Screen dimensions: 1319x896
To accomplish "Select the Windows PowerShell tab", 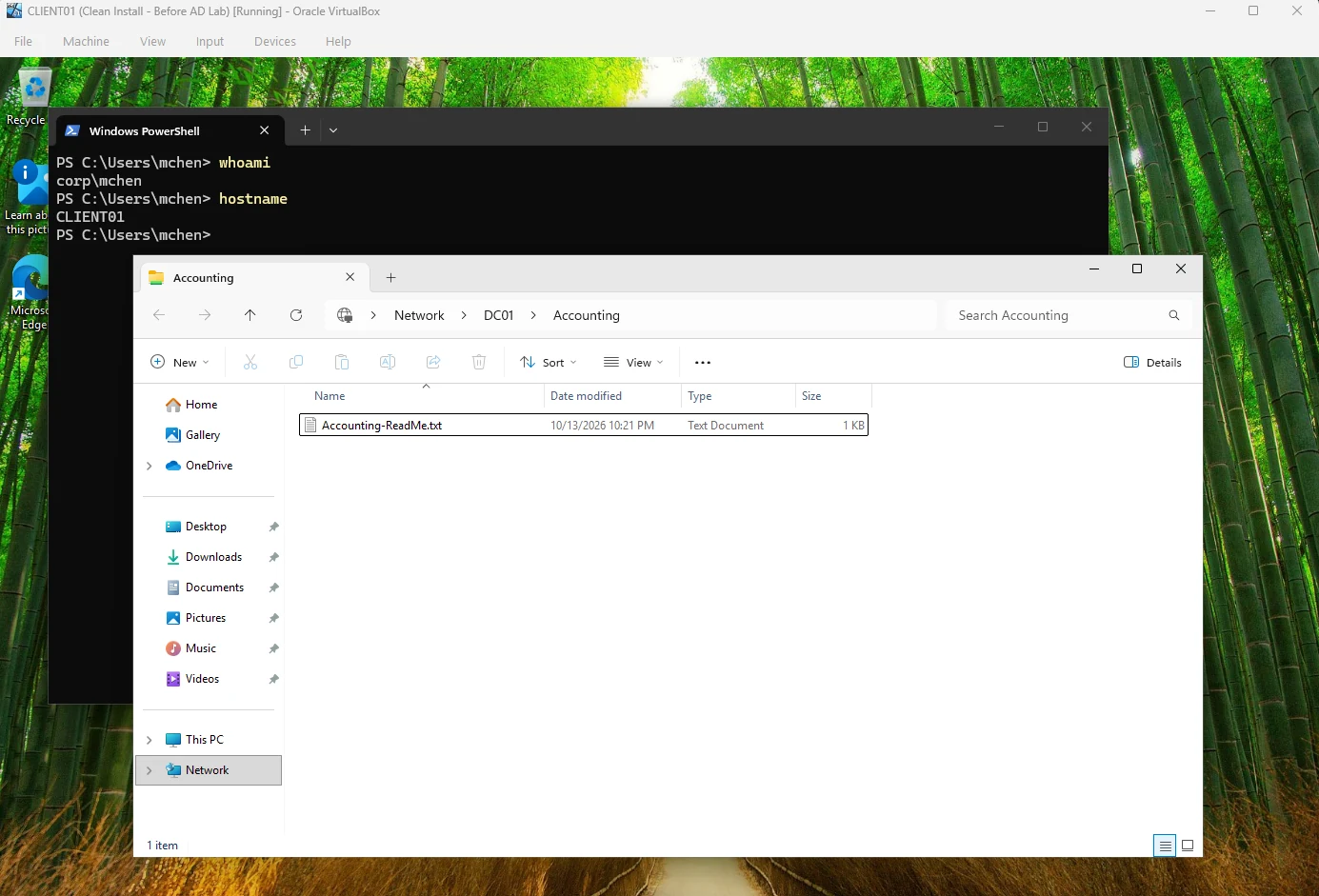I will 168,130.
